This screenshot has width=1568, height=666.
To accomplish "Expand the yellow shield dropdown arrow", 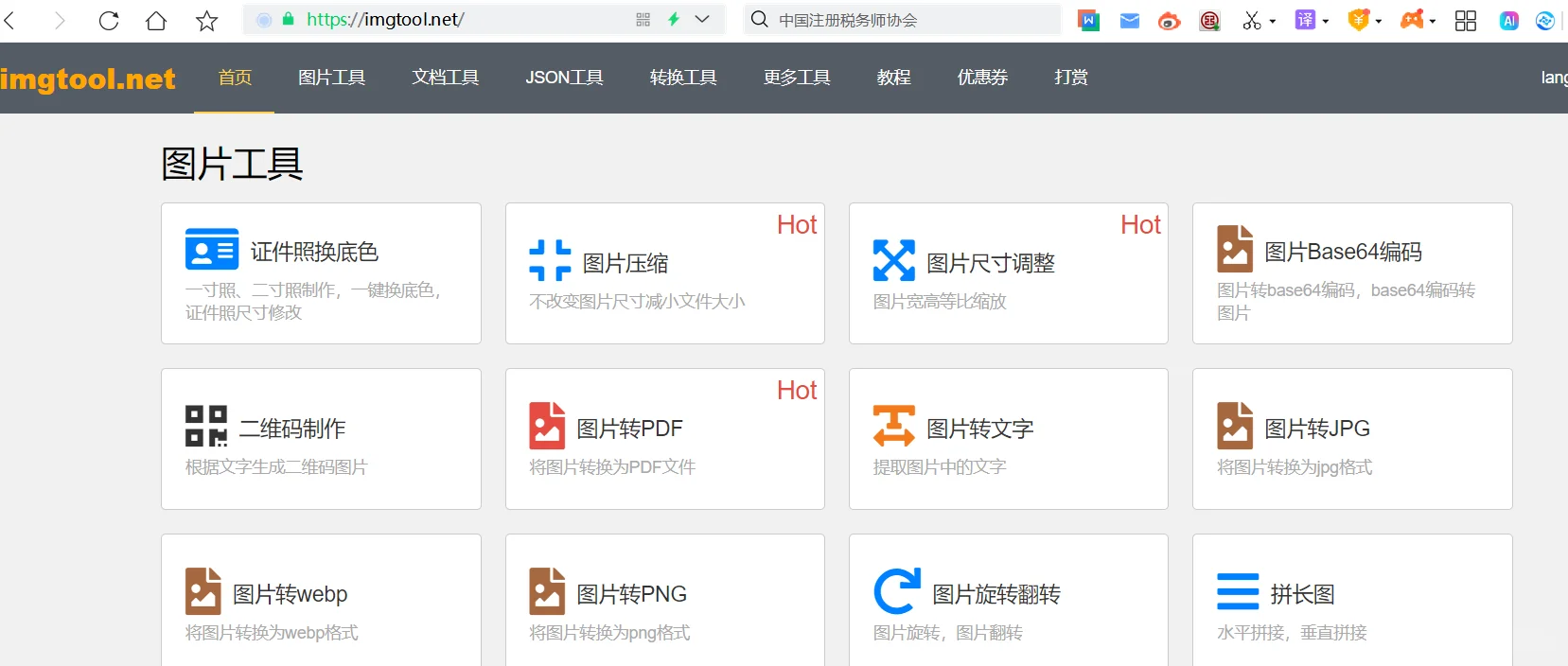I will click(x=1379, y=21).
